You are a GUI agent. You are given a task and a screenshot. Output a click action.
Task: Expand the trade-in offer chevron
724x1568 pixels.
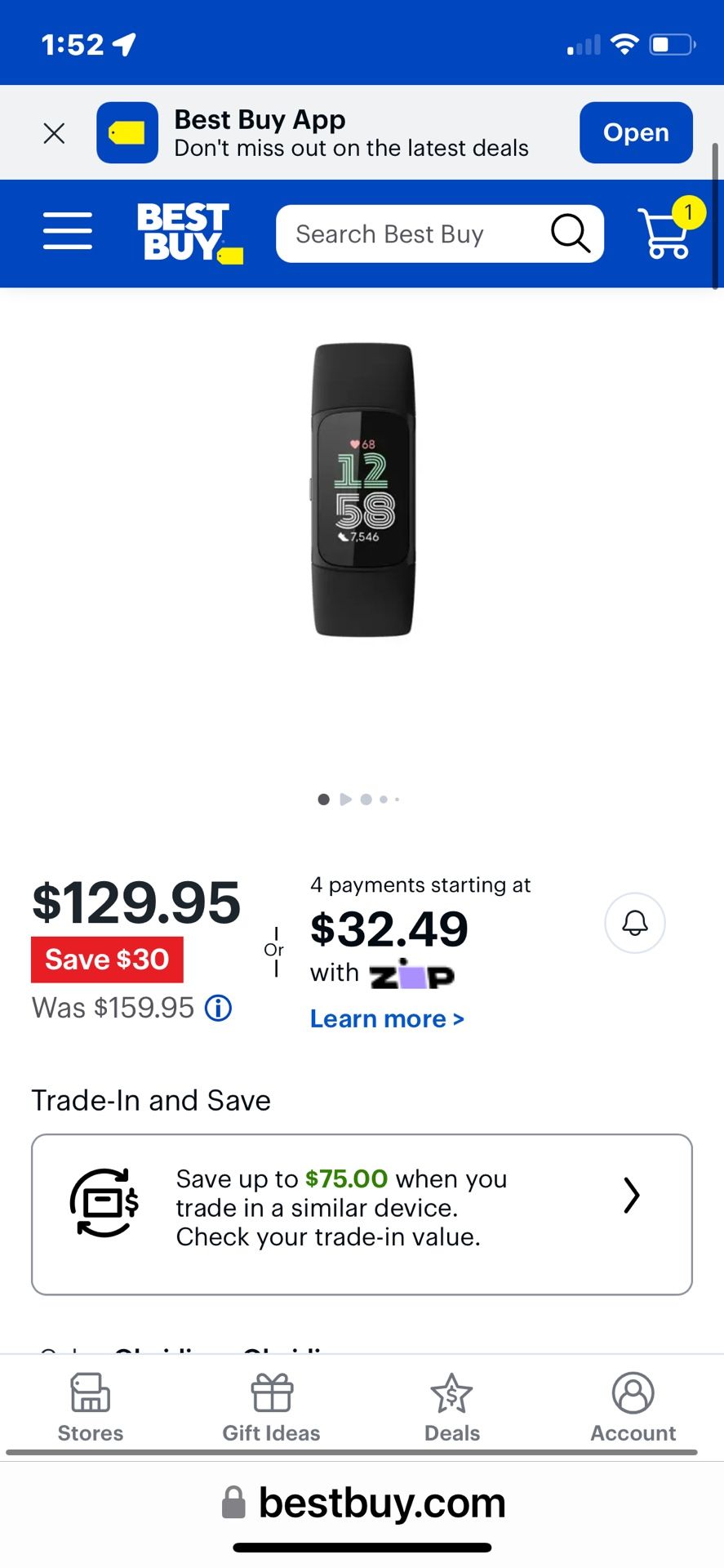pos(631,1196)
